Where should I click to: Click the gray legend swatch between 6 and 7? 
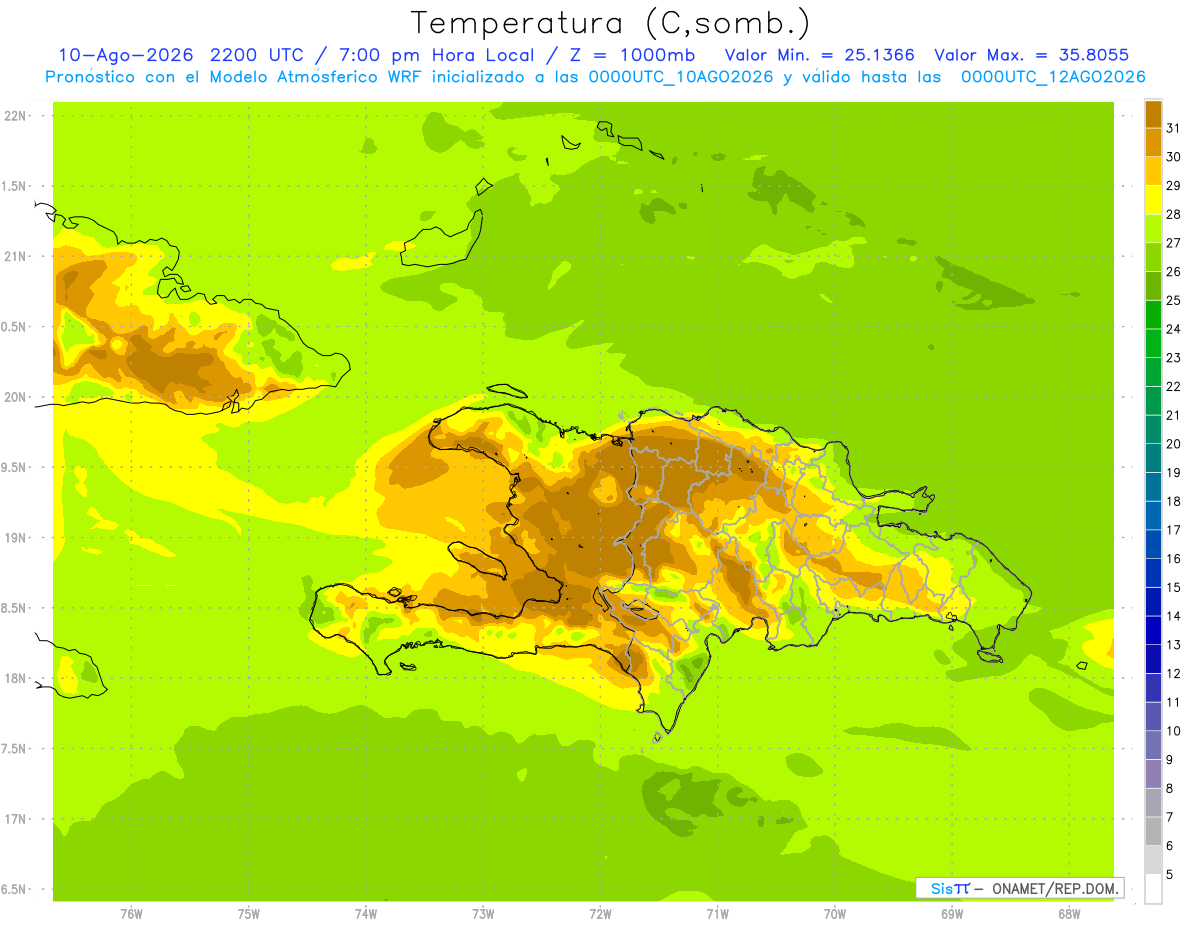[1153, 831]
